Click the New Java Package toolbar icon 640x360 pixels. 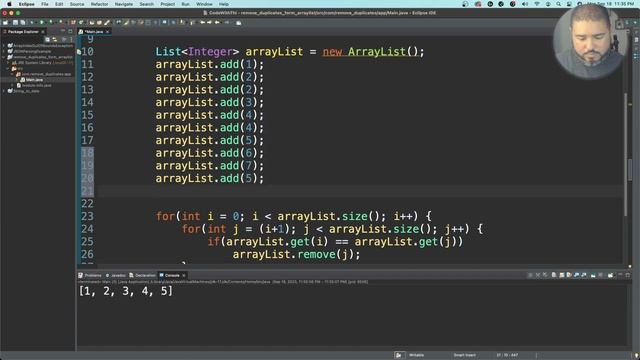pyautogui.click(x=73, y=22)
